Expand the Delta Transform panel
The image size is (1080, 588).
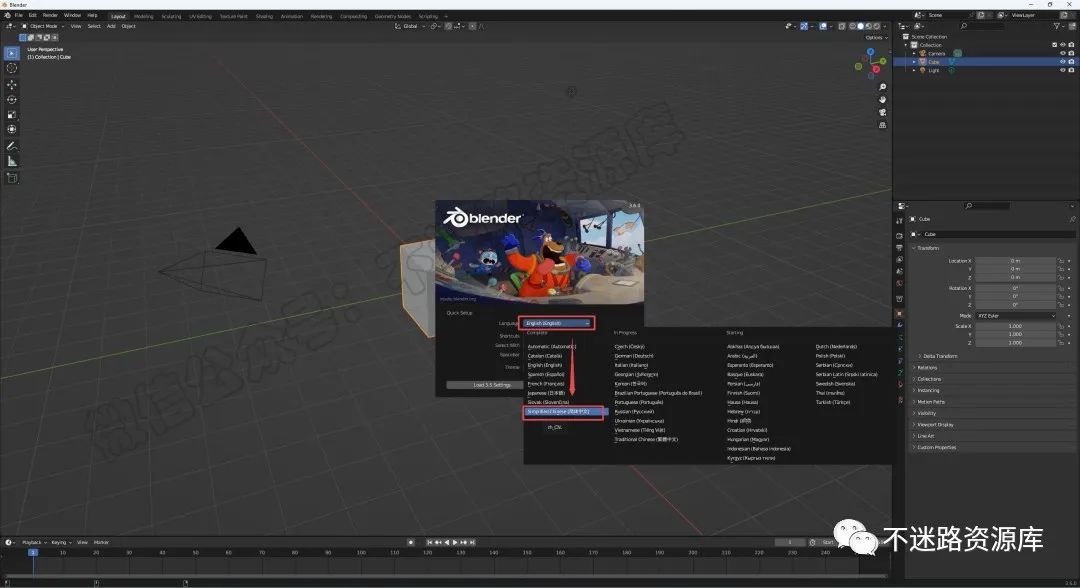tap(938, 356)
